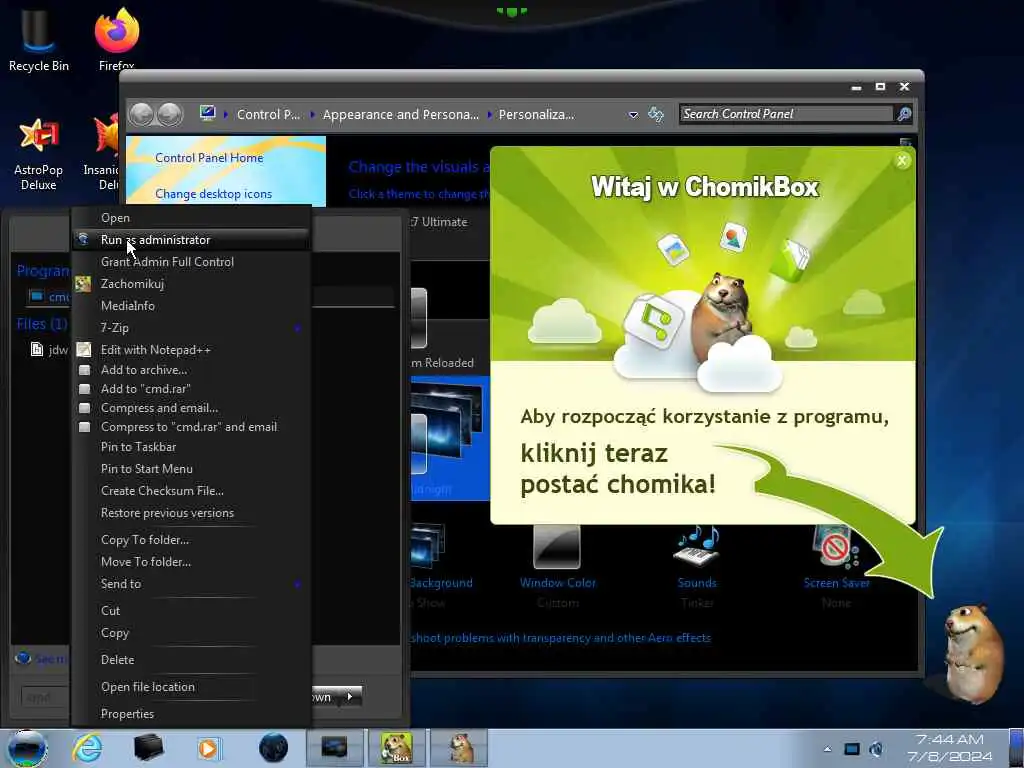
Task: Select Add to "cmd.rar"
Action: tap(191, 389)
